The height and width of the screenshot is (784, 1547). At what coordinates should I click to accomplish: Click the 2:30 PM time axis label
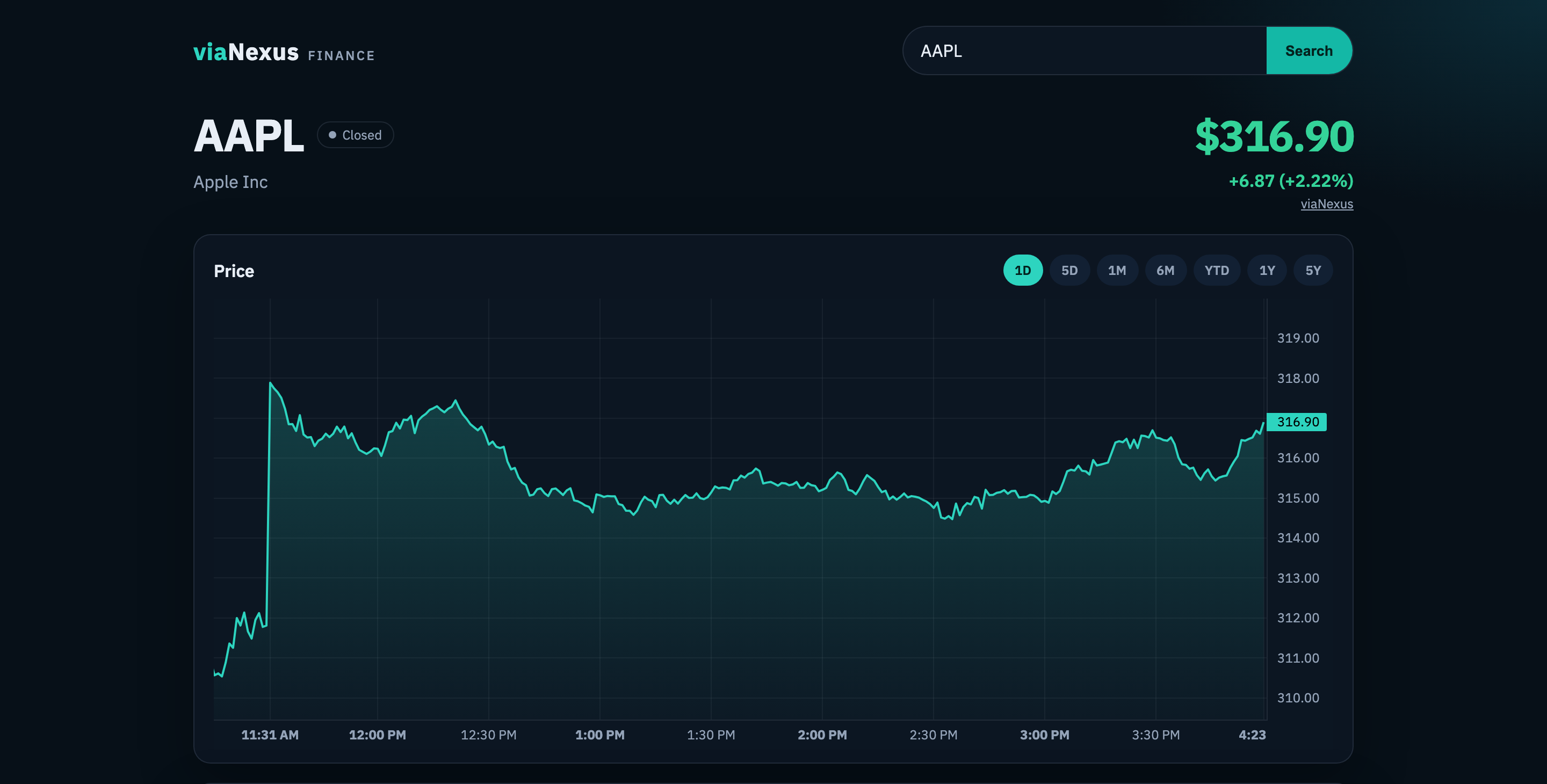[x=933, y=735]
